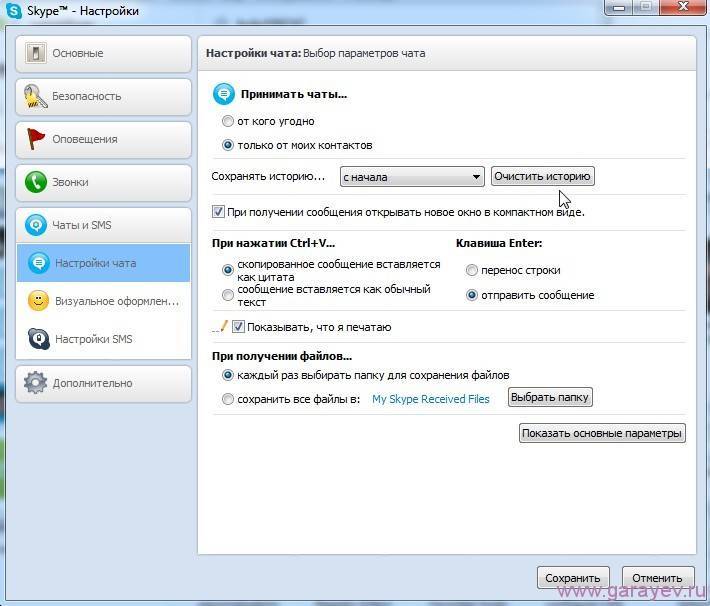Open the 'My Skype Received Files' link
This screenshot has width=710, height=606.
(x=431, y=399)
